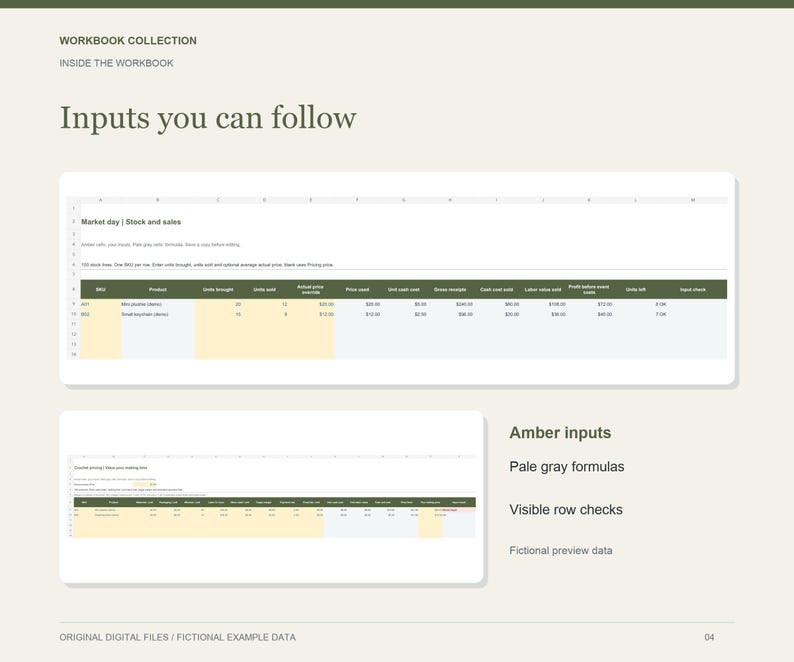Select the 'A01' SKU cell
Image resolution: width=794 pixels, height=662 pixels.
click(101, 304)
